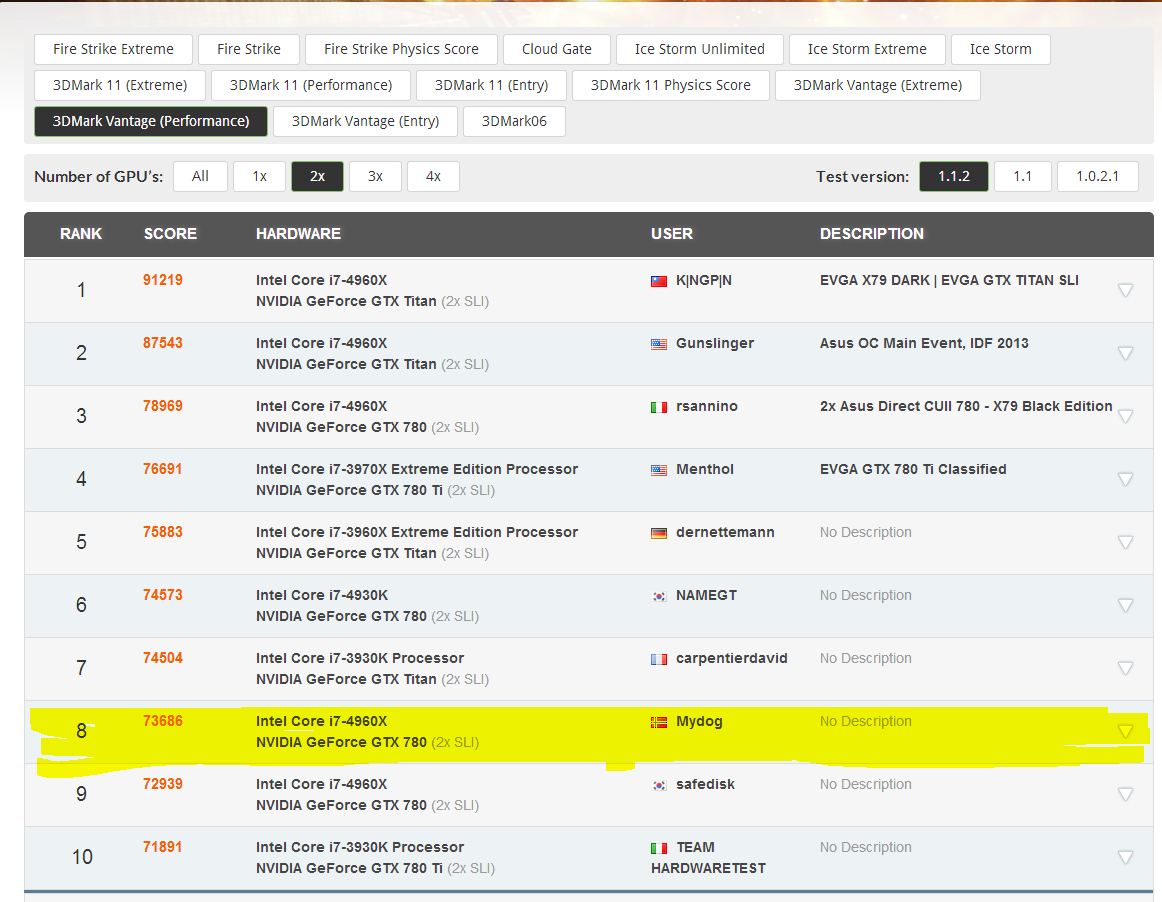Viewport: 1162px width, 902px height.
Task: Select the 2x GPU filter
Action: [317, 176]
